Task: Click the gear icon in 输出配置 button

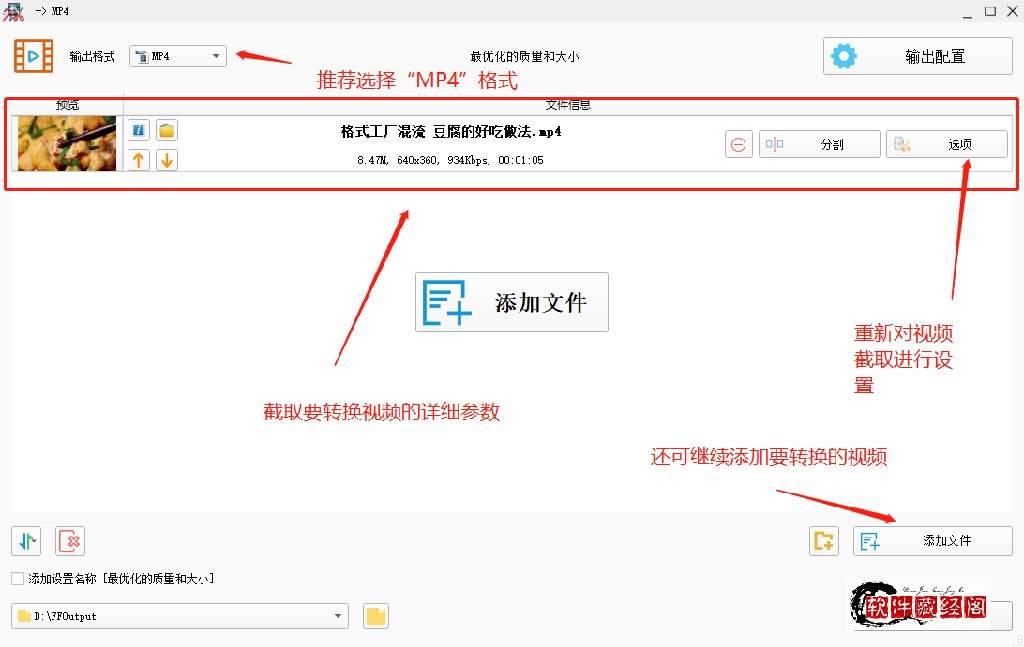Action: coord(845,56)
